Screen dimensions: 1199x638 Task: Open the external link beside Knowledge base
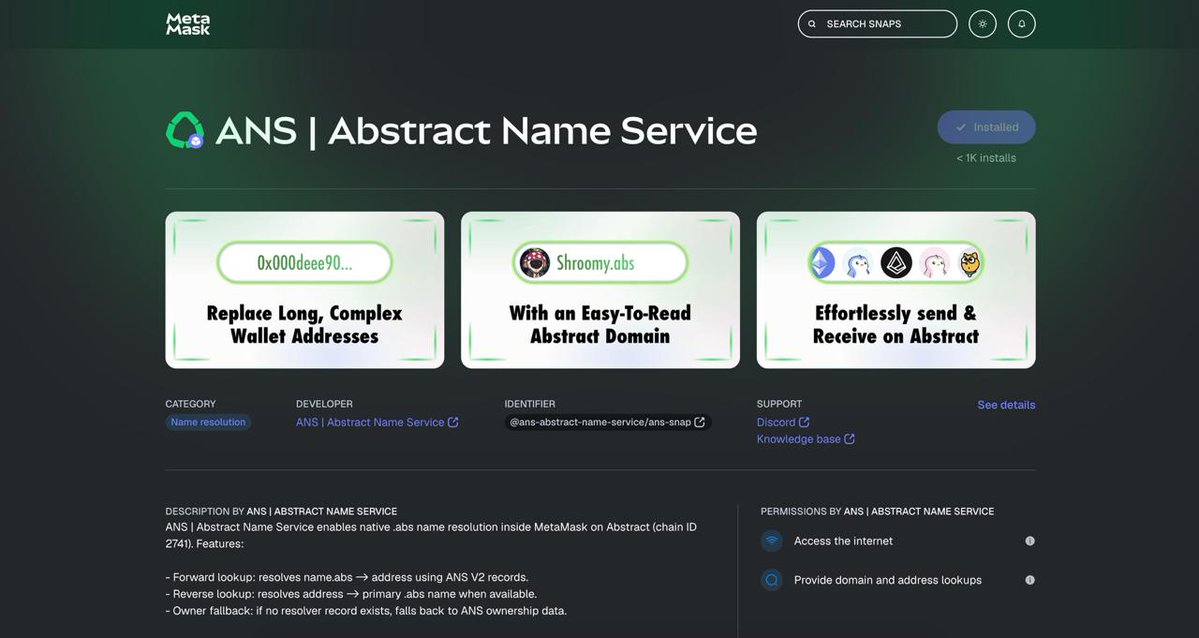coord(850,438)
